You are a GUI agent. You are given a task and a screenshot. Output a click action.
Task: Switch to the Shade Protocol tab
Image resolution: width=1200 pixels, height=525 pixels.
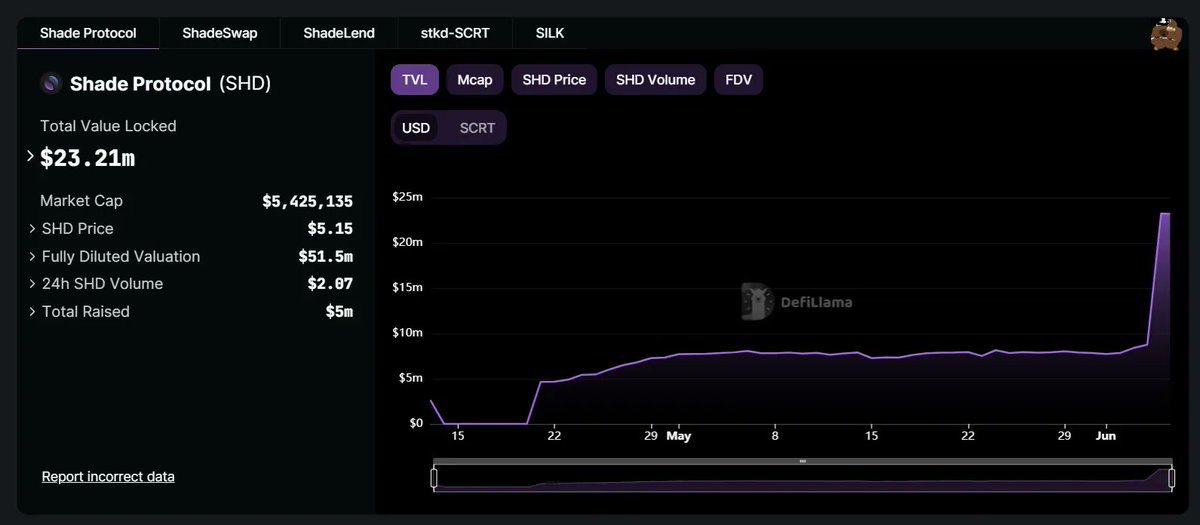click(88, 33)
